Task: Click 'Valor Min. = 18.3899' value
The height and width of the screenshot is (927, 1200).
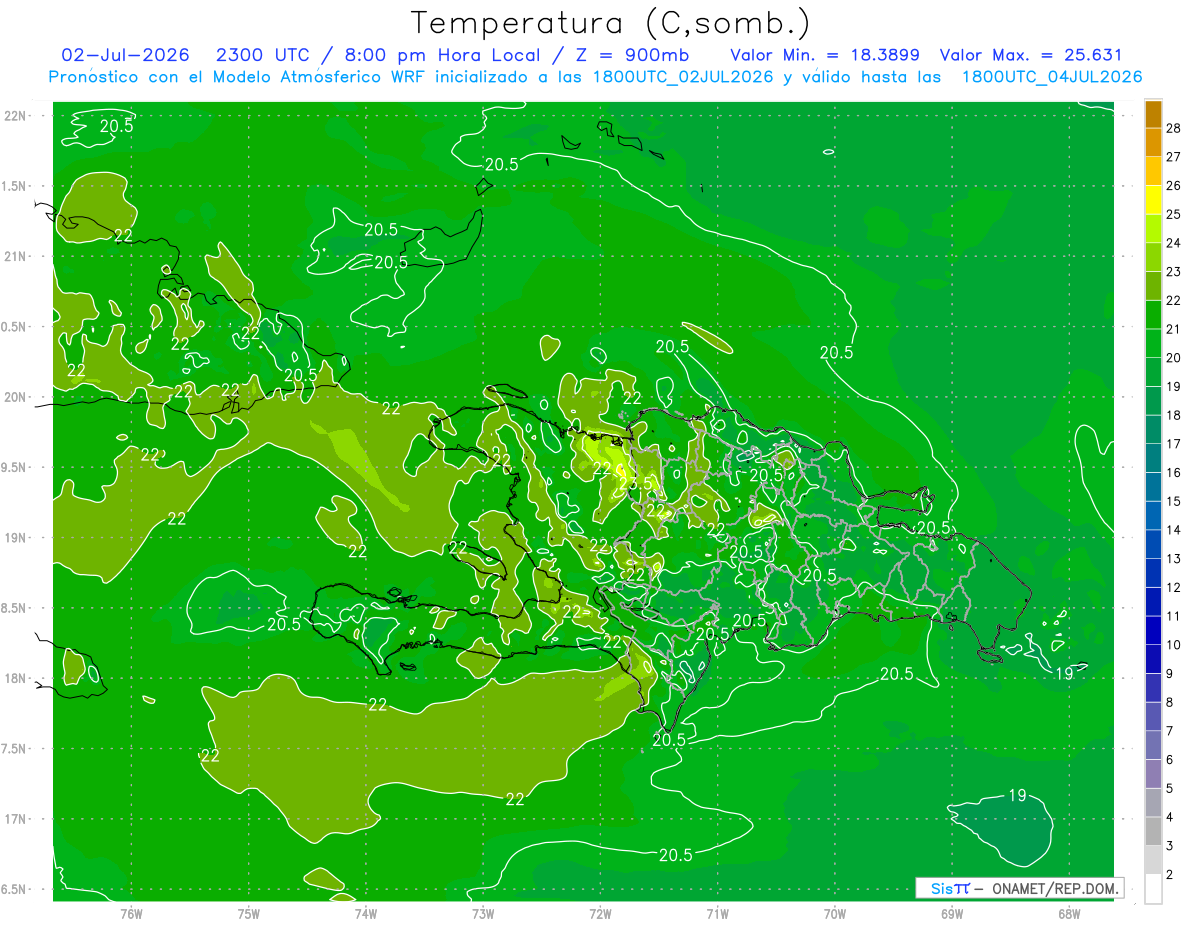Action: pos(825,55)
